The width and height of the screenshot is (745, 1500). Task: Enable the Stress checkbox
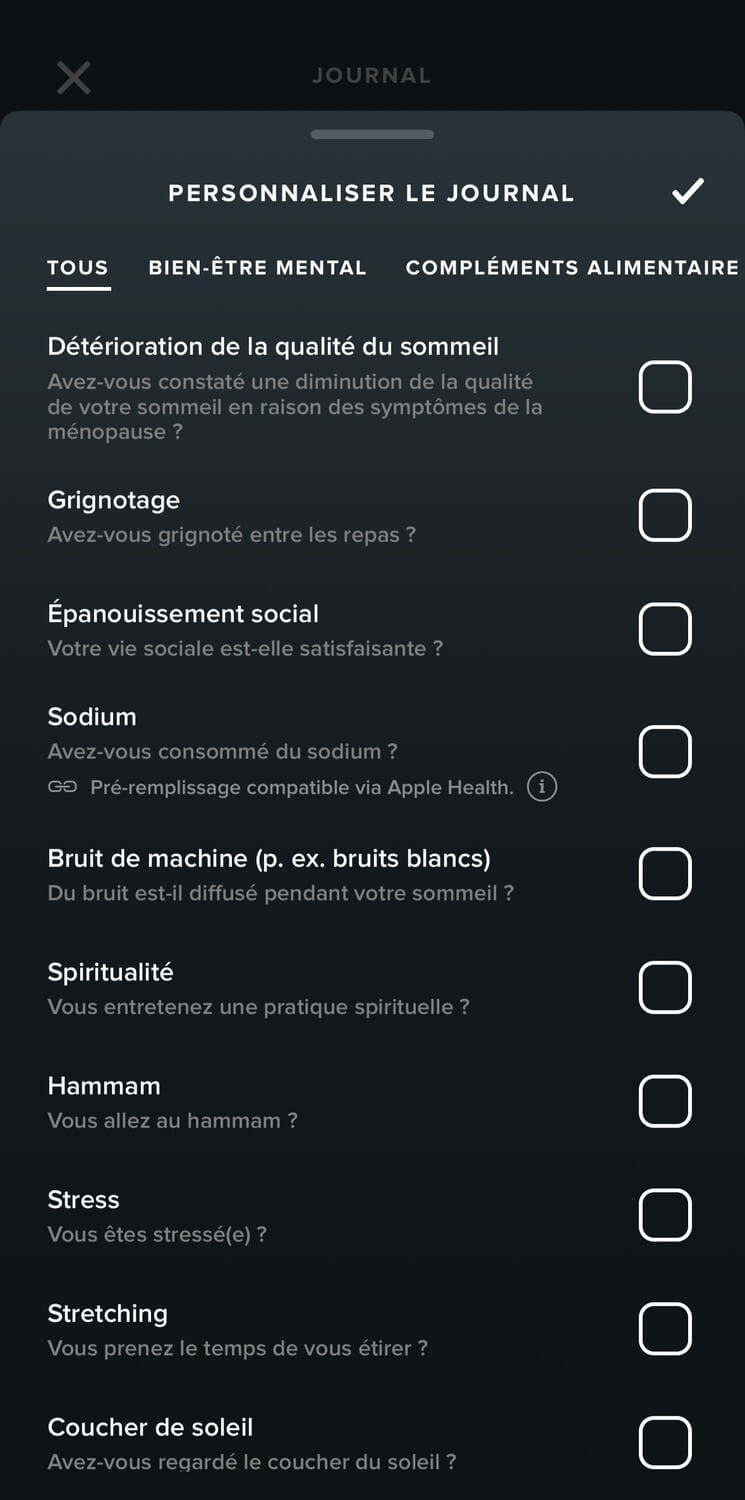pos(665,1215)
